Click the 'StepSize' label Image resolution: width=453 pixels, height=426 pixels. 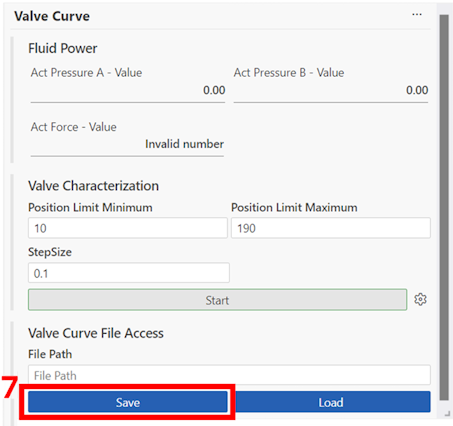[50, 252]
